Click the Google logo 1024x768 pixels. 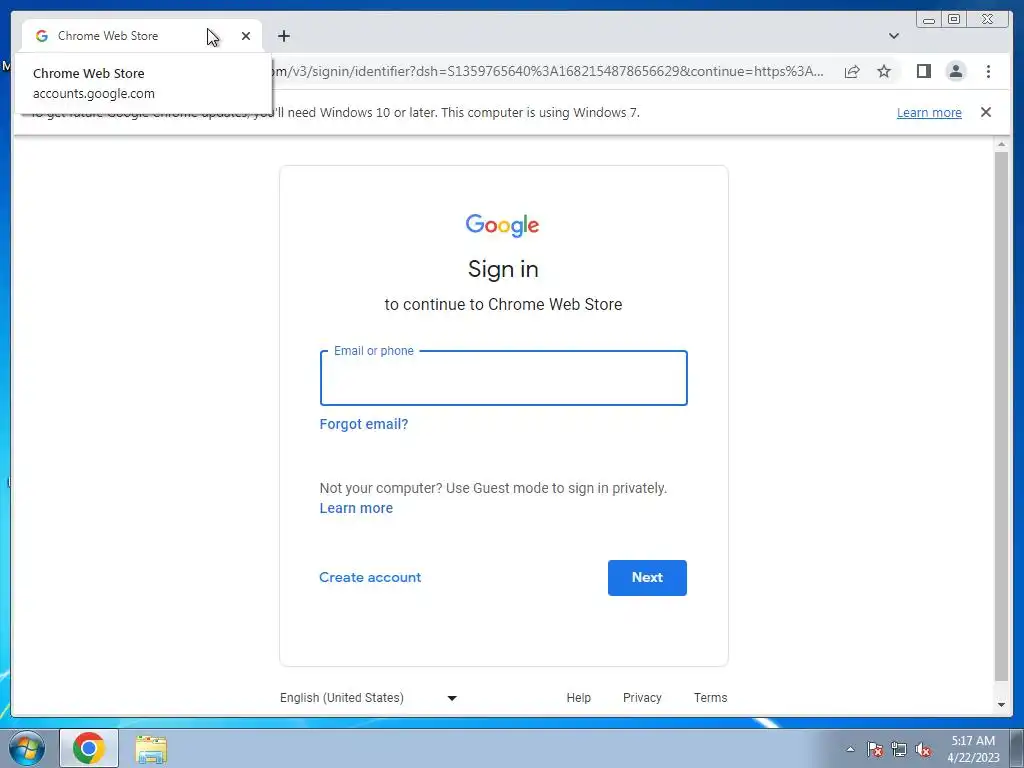502,225
